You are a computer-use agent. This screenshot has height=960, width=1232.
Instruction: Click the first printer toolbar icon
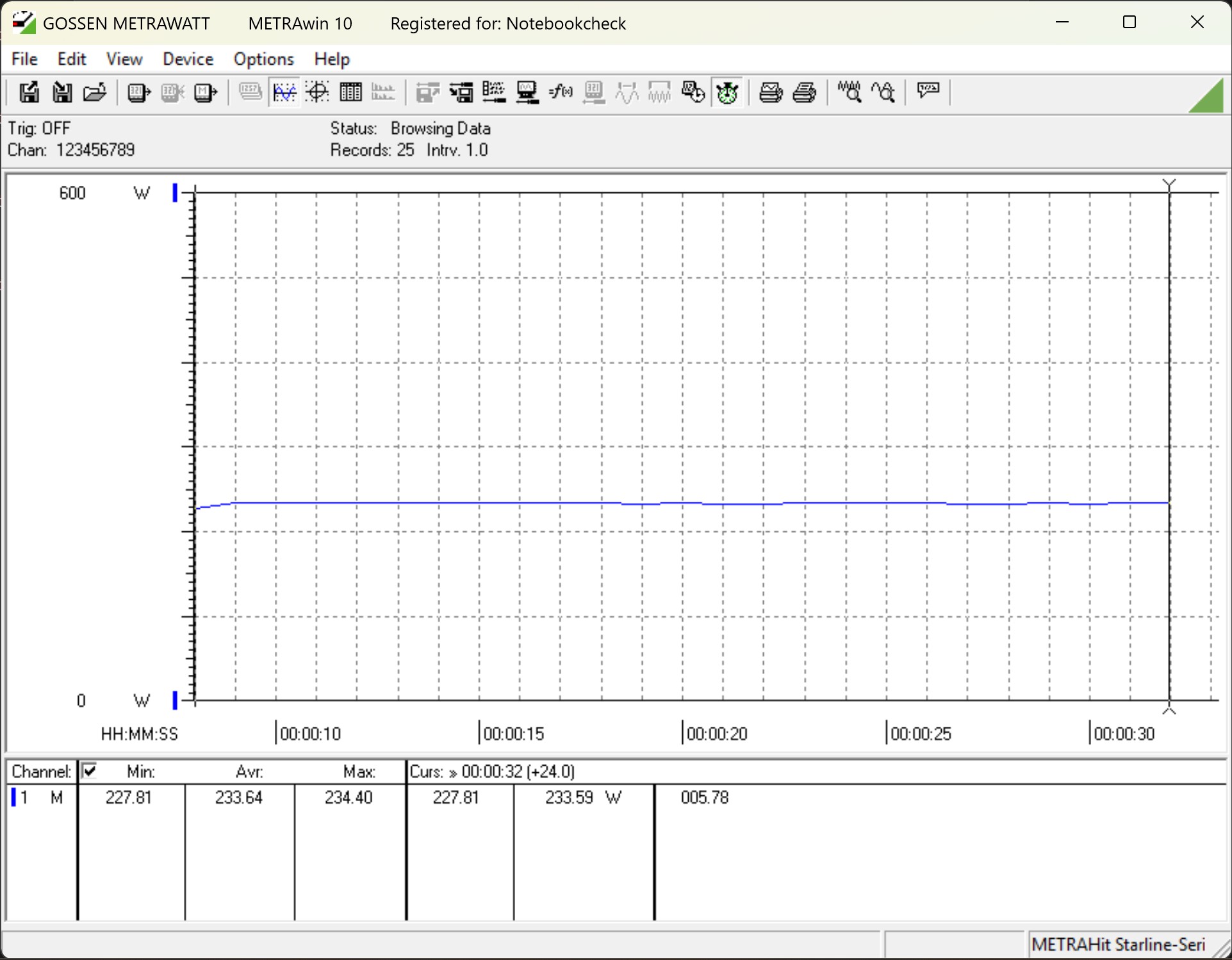pyautogui.click(x=770, y=93)
